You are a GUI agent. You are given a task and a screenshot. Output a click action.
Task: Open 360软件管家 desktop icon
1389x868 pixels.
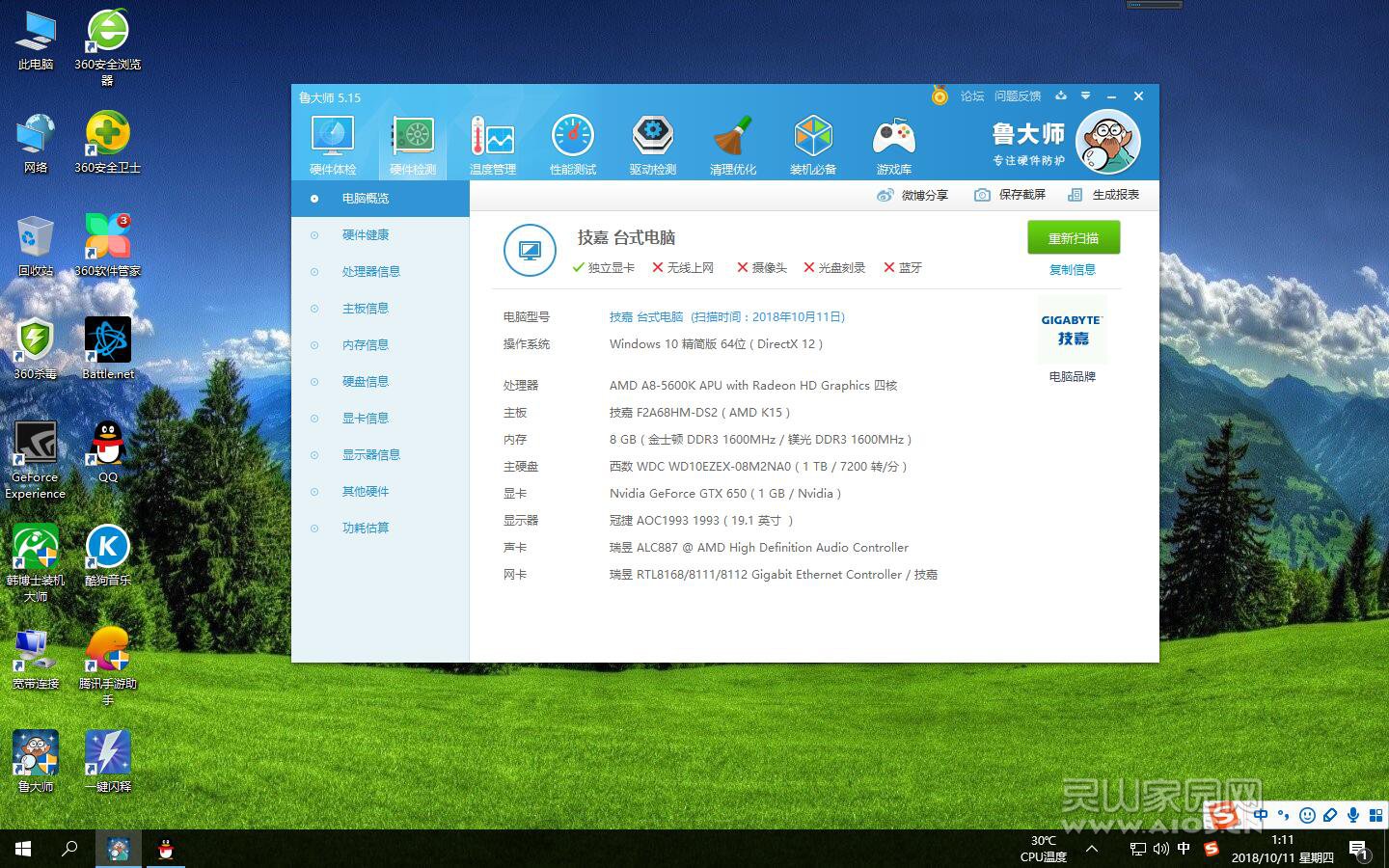click(108, 247)
